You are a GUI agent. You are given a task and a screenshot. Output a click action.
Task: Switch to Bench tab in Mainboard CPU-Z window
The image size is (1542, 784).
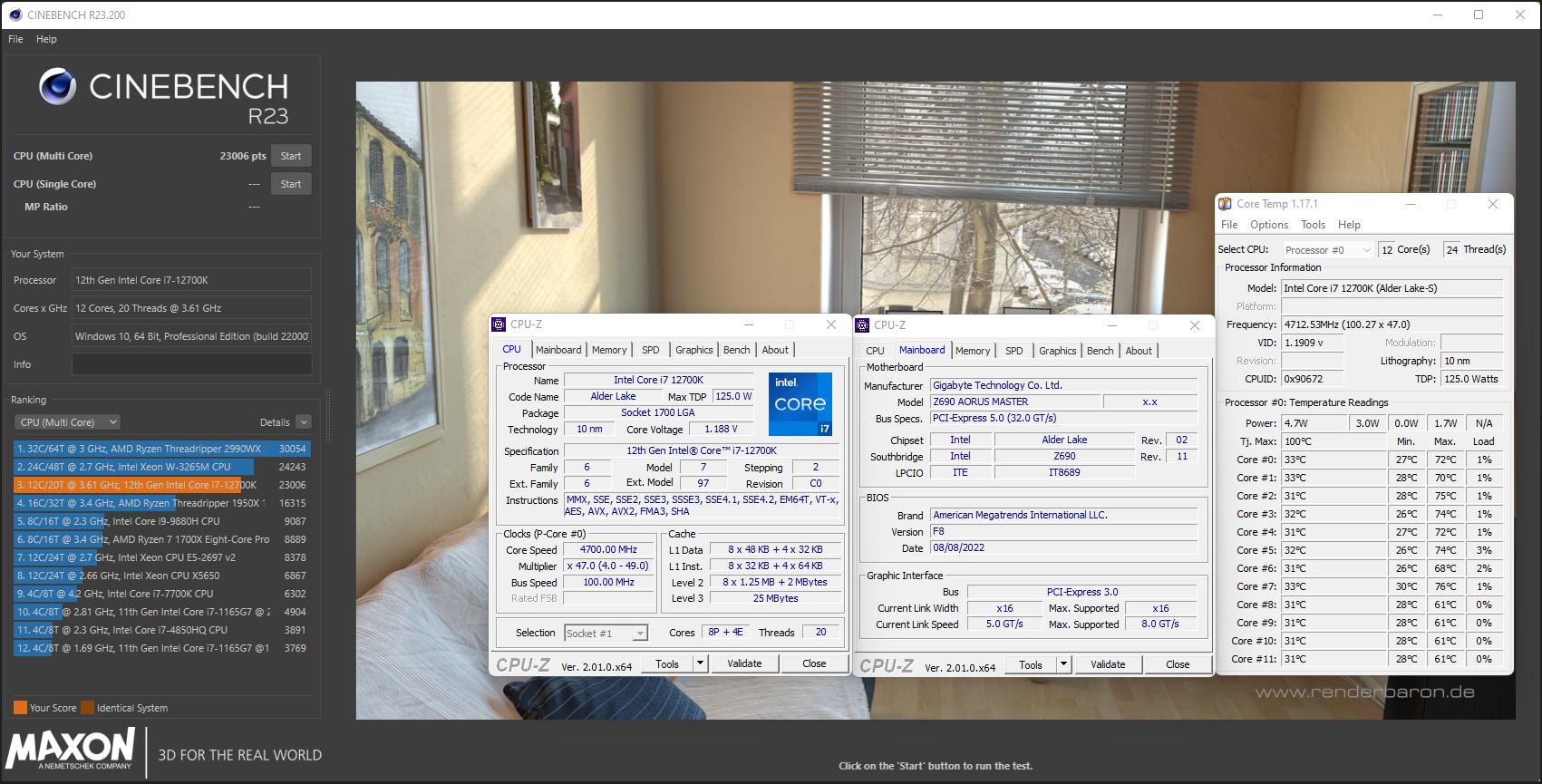pyautogui.click(x=1101, y=351)
